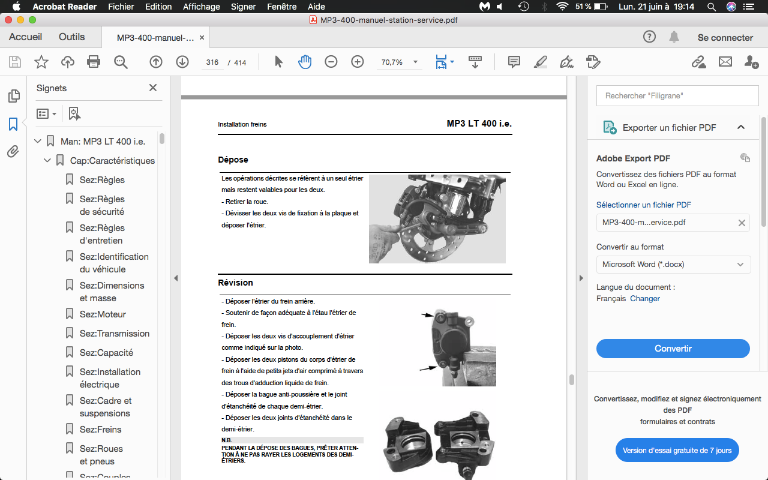Open the Sez:Transmission bookmark
The image size is (768, 480).
[114, 334]
